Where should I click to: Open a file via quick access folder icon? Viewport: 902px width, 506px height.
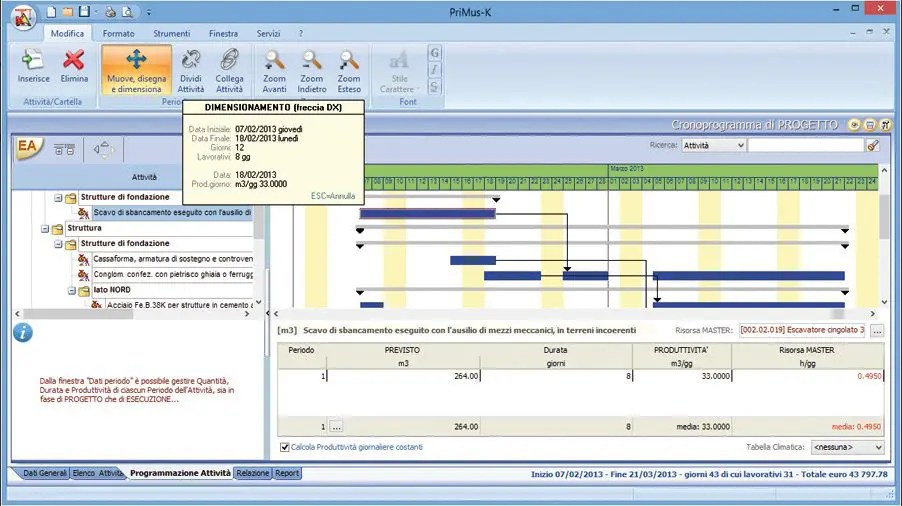click(67, 12)
